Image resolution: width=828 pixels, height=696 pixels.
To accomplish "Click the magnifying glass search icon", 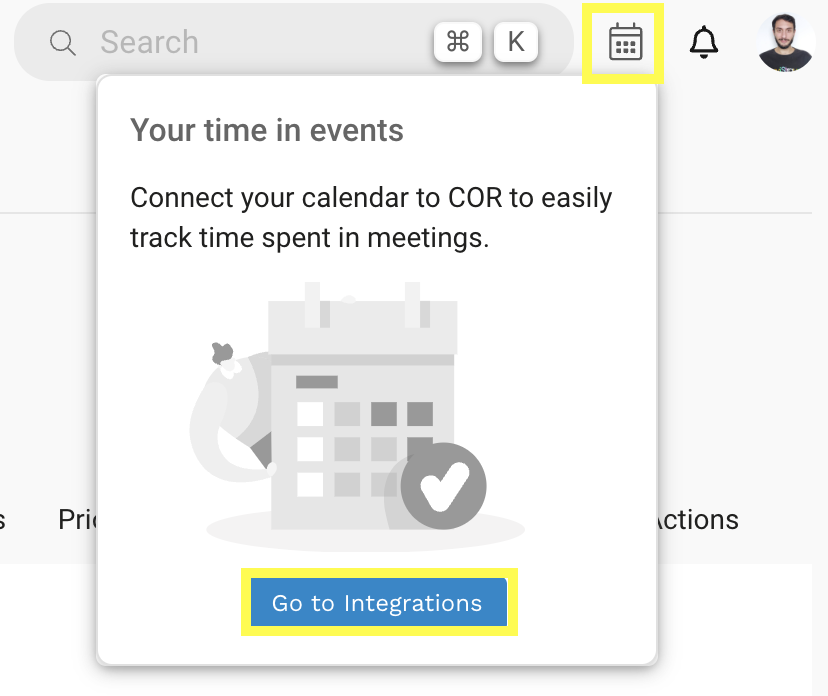I will pyautogui.click(x=63, y=43).
